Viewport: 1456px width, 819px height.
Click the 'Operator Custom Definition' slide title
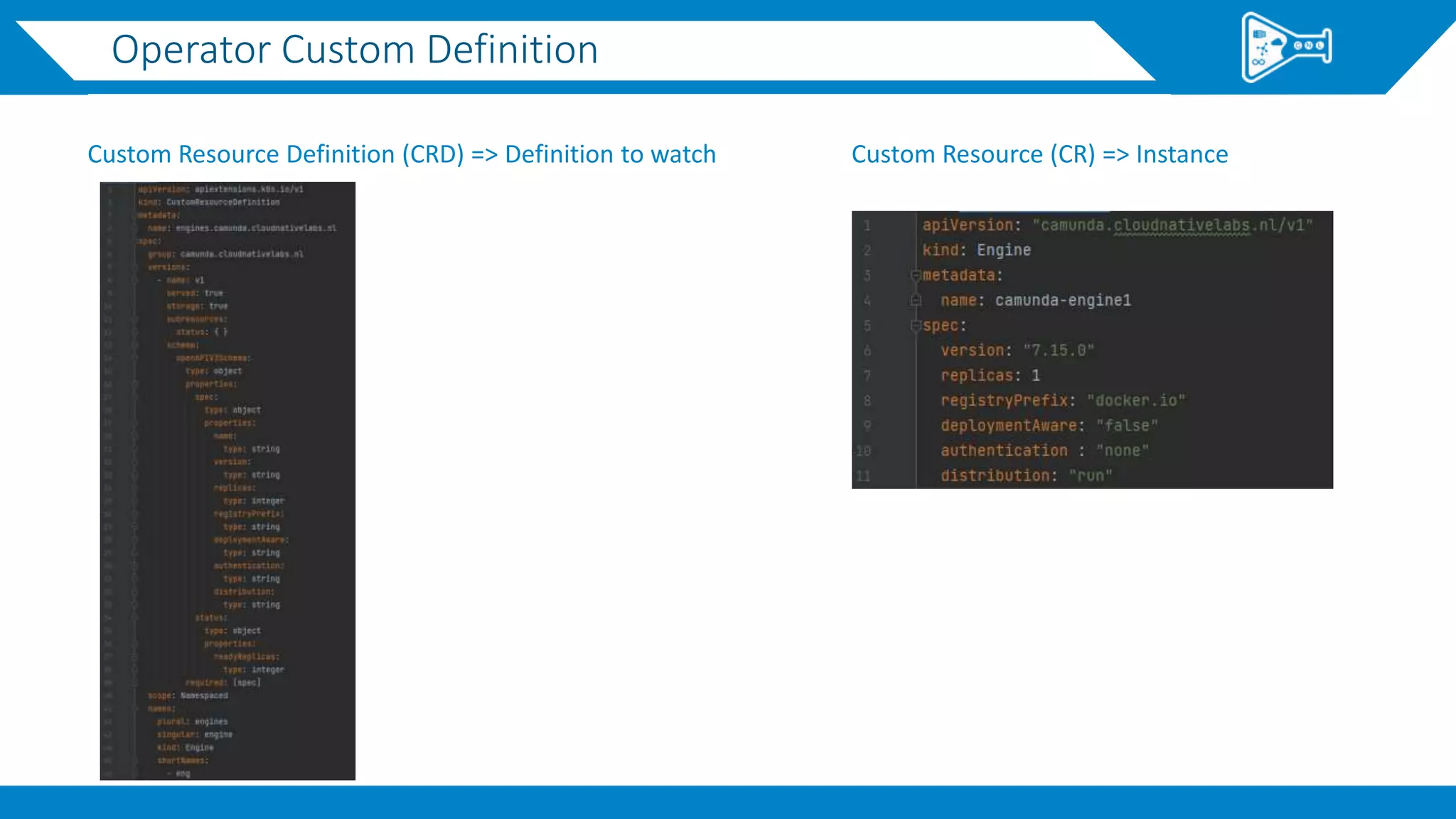355,50
